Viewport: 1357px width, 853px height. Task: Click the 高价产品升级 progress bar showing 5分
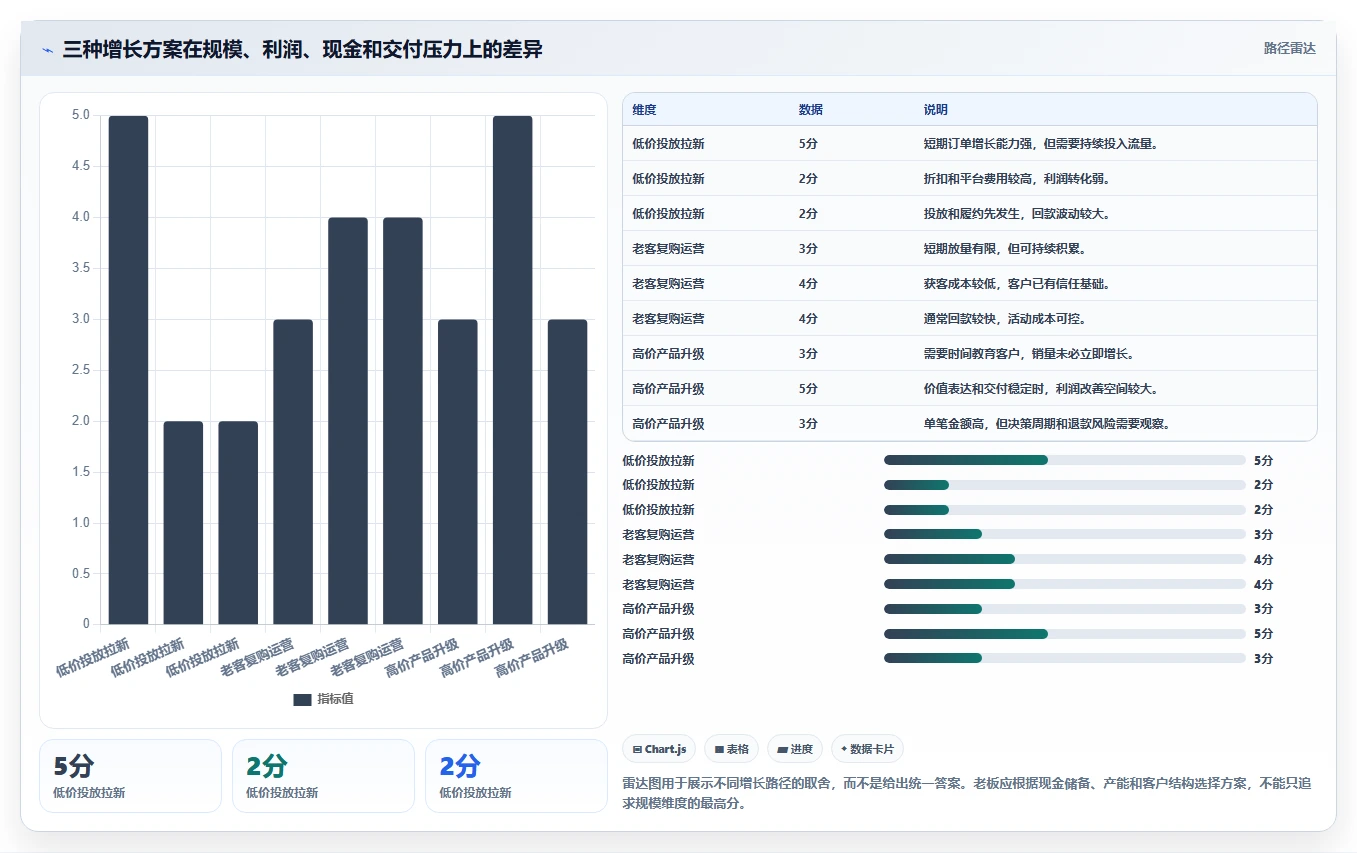coord(1065,634)
